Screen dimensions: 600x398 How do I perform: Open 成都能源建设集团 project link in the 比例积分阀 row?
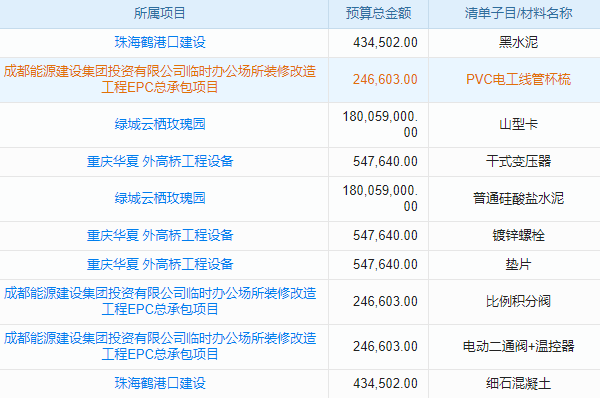[160, 301]
